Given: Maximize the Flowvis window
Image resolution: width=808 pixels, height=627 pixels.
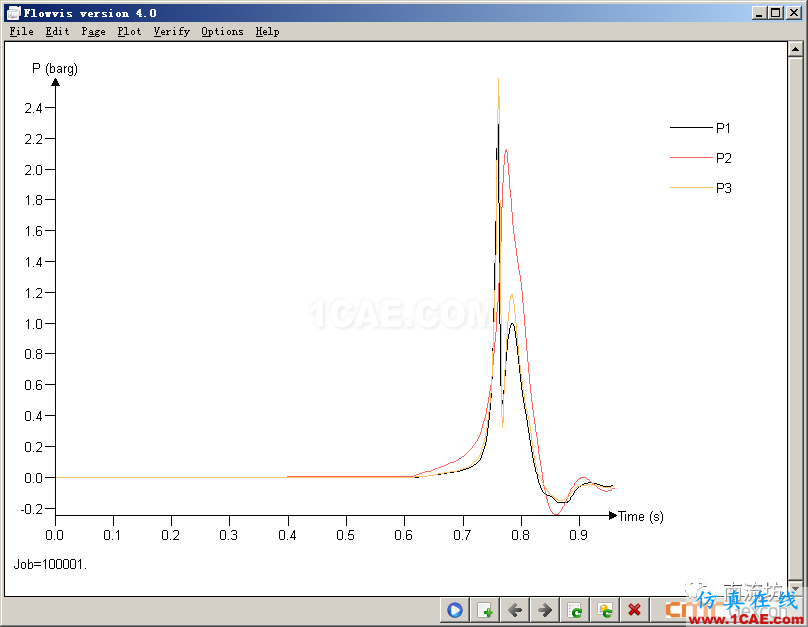Looking at the screenshot, I should 776,13.
